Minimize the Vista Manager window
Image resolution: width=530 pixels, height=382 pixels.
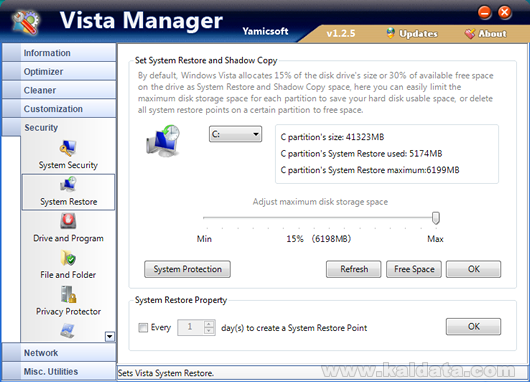coord(484,13)
